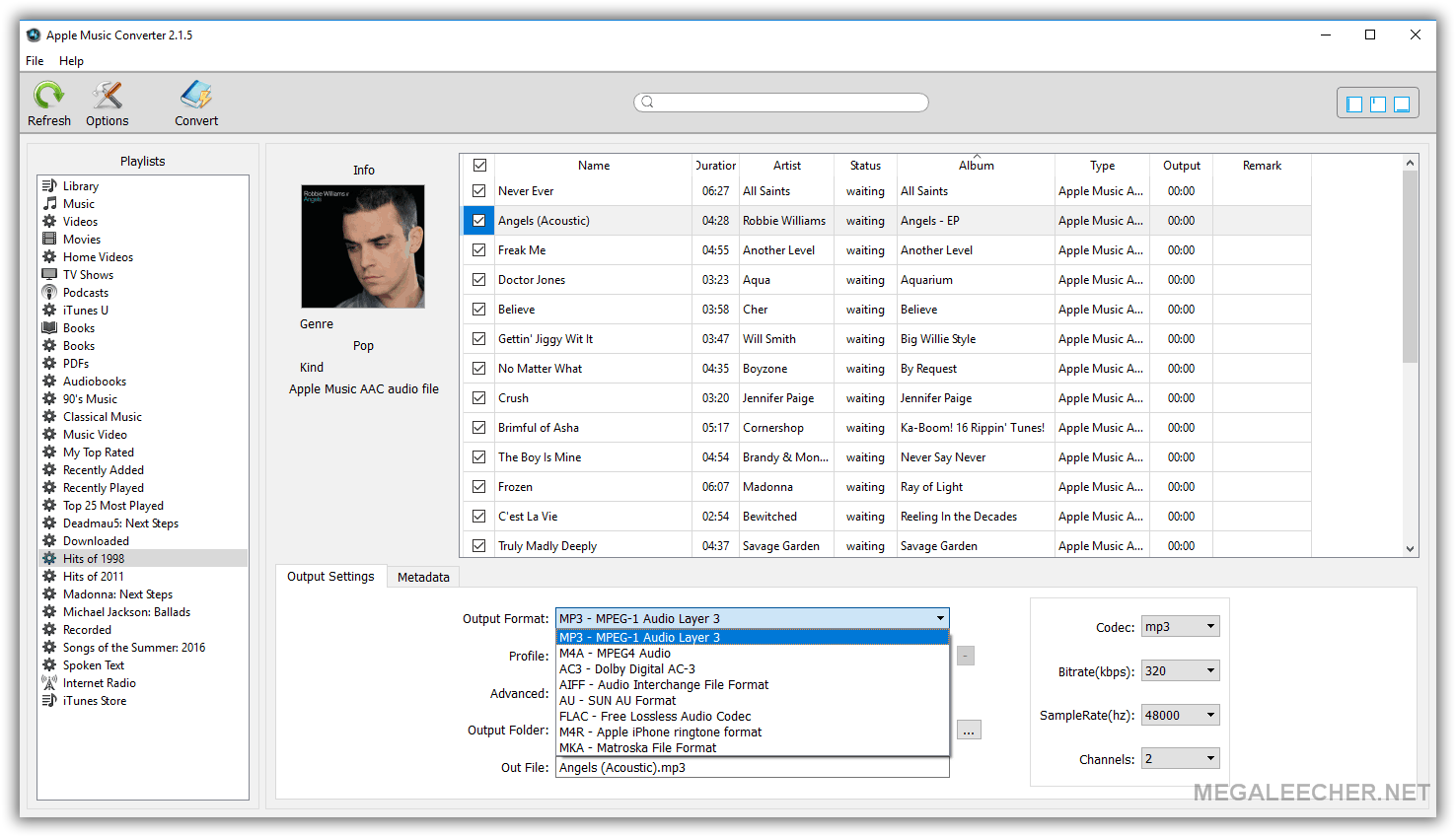Viewport: 1456px width, 837px height.
Task: Collapse the Output Format dropdown
Action: click(x=940, y=618)
